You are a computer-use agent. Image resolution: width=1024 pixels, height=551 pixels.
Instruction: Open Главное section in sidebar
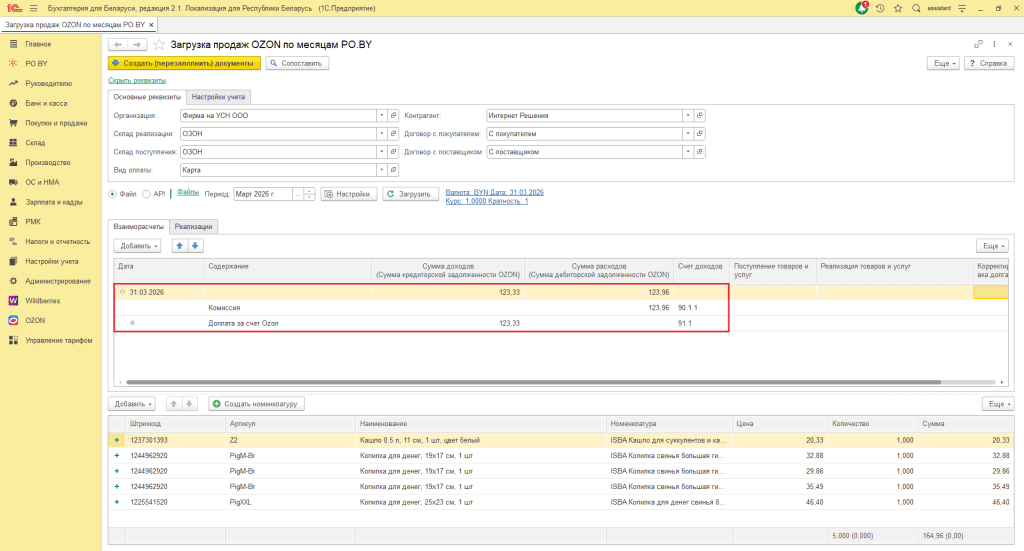[x=38, y=44]
